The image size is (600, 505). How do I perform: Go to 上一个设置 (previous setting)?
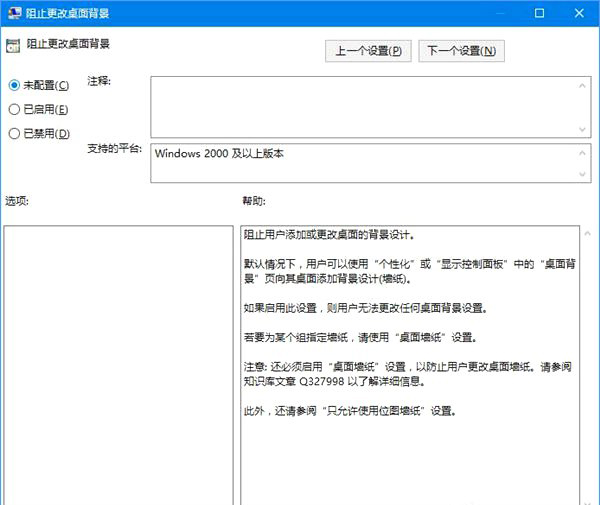(x=367, y=50)
